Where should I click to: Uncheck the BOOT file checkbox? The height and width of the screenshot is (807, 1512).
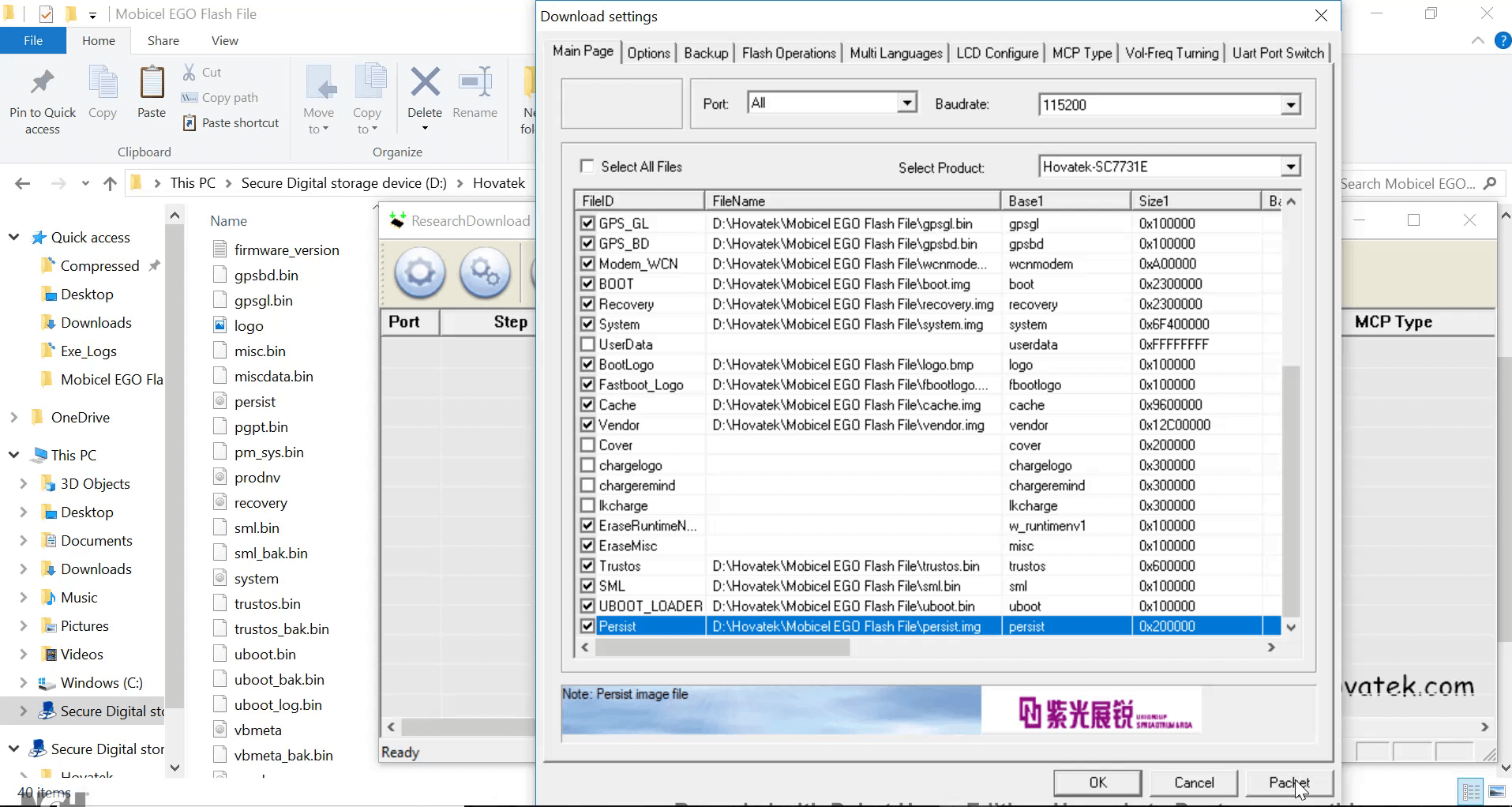click(x=587, y=283)
